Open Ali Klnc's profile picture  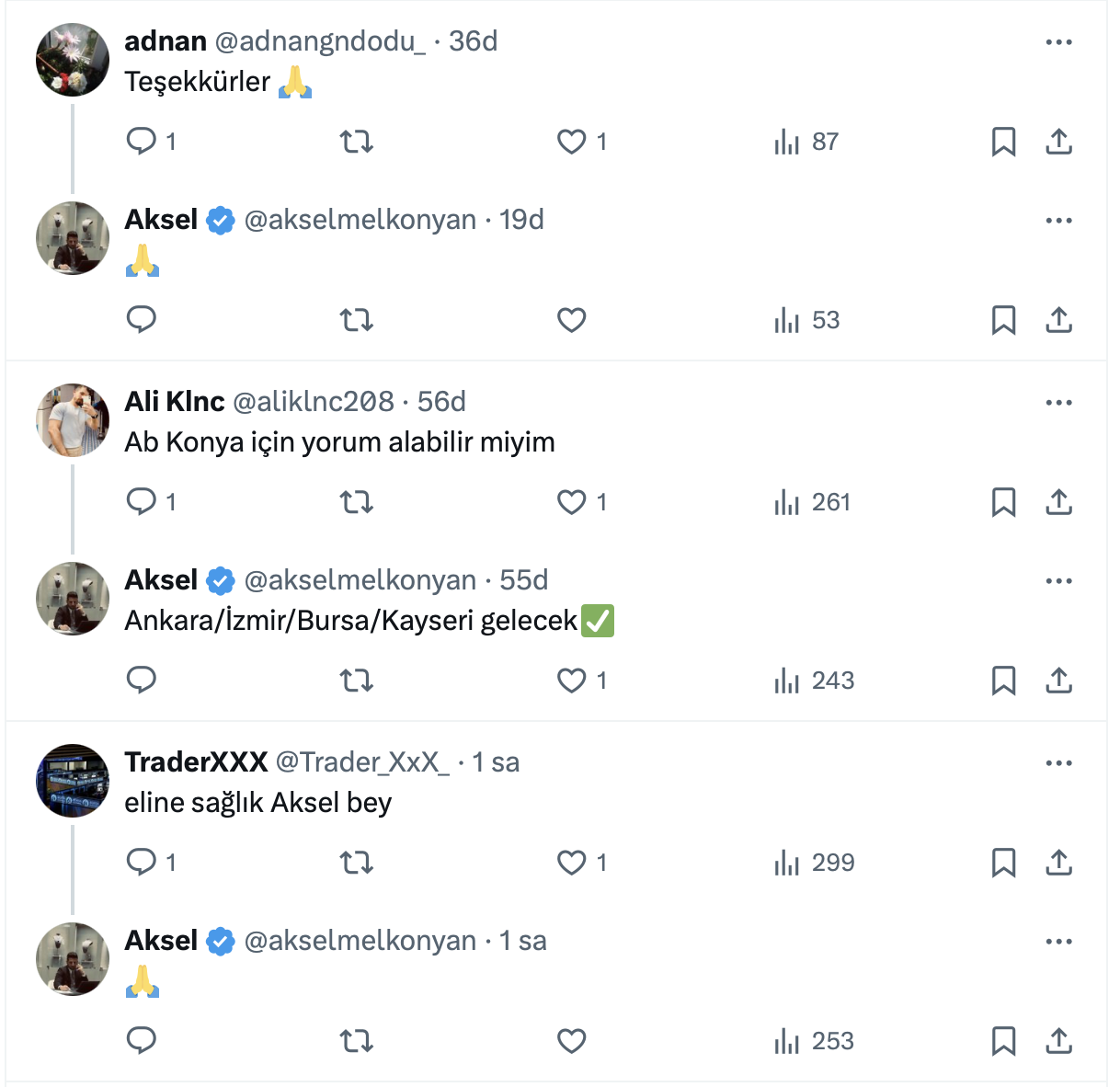73,420
